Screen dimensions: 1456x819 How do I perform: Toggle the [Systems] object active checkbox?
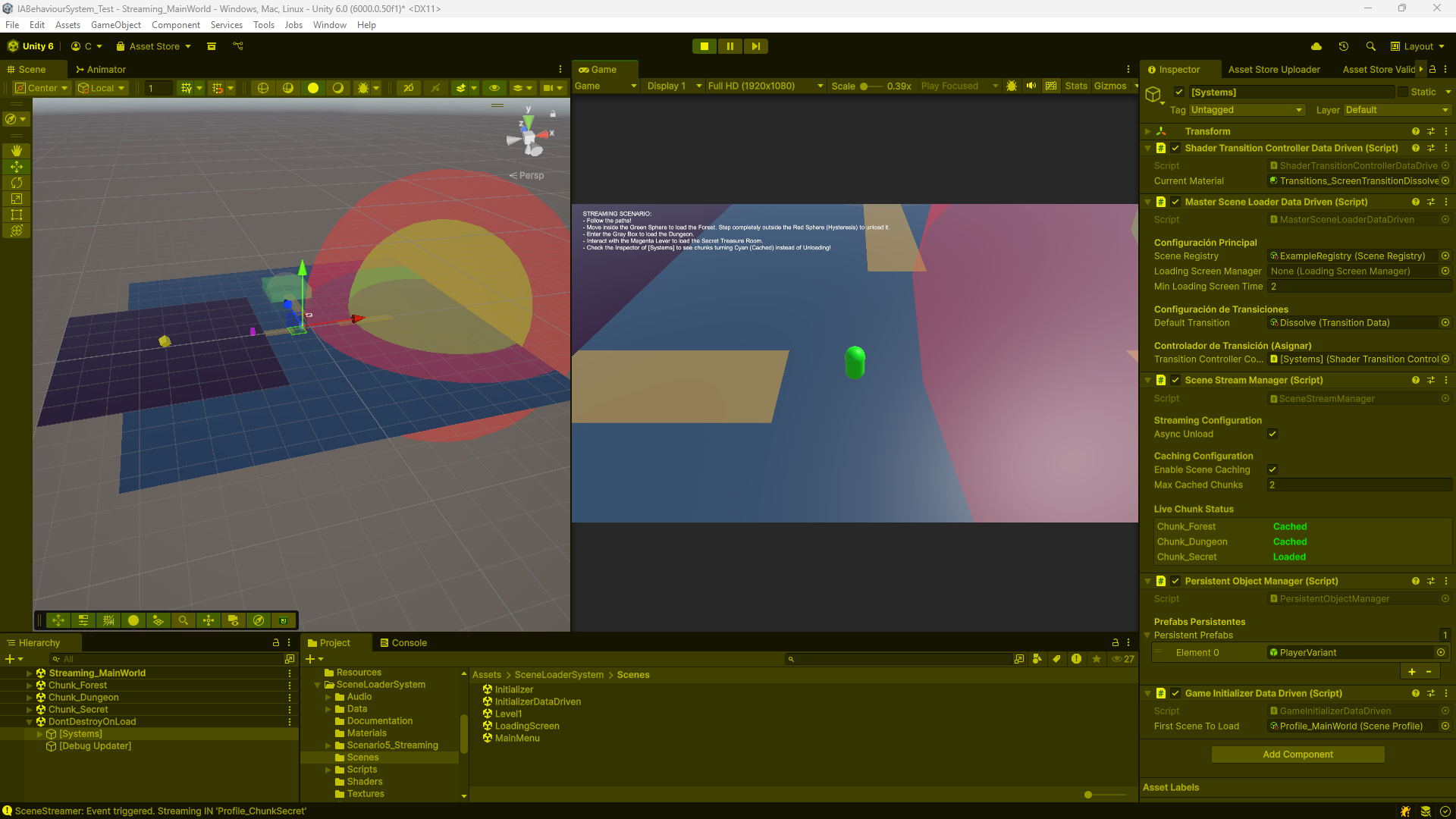click(1179, 92)
